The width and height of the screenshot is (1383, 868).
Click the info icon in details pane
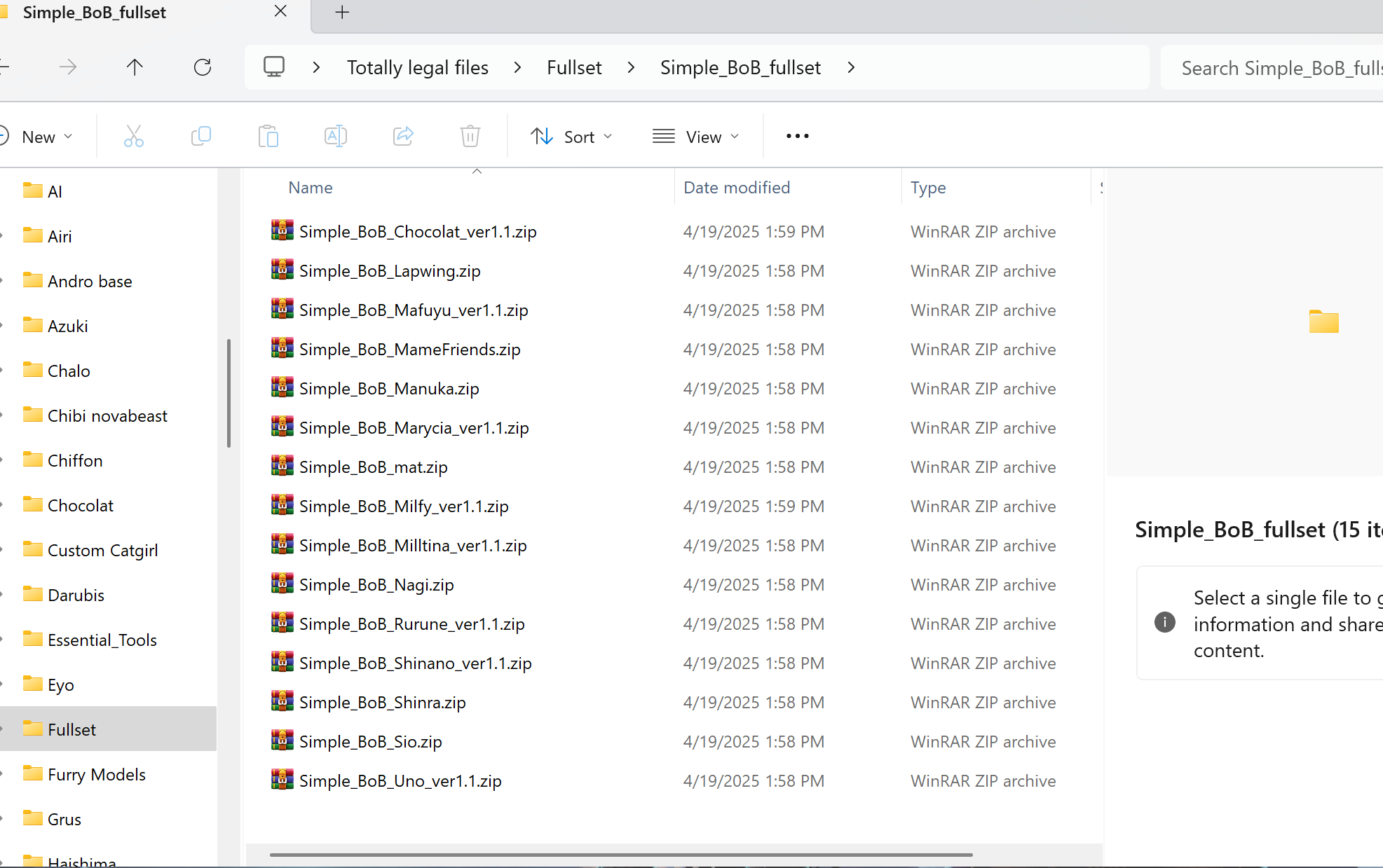point(1165,621)
